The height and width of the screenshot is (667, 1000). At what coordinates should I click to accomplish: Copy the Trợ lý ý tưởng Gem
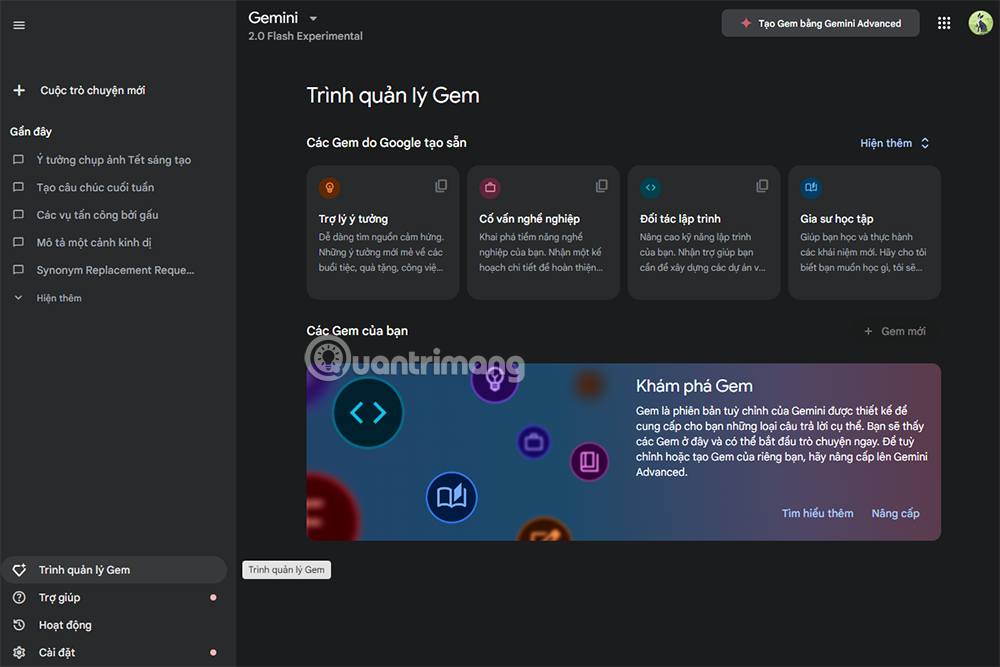(441, 186)
